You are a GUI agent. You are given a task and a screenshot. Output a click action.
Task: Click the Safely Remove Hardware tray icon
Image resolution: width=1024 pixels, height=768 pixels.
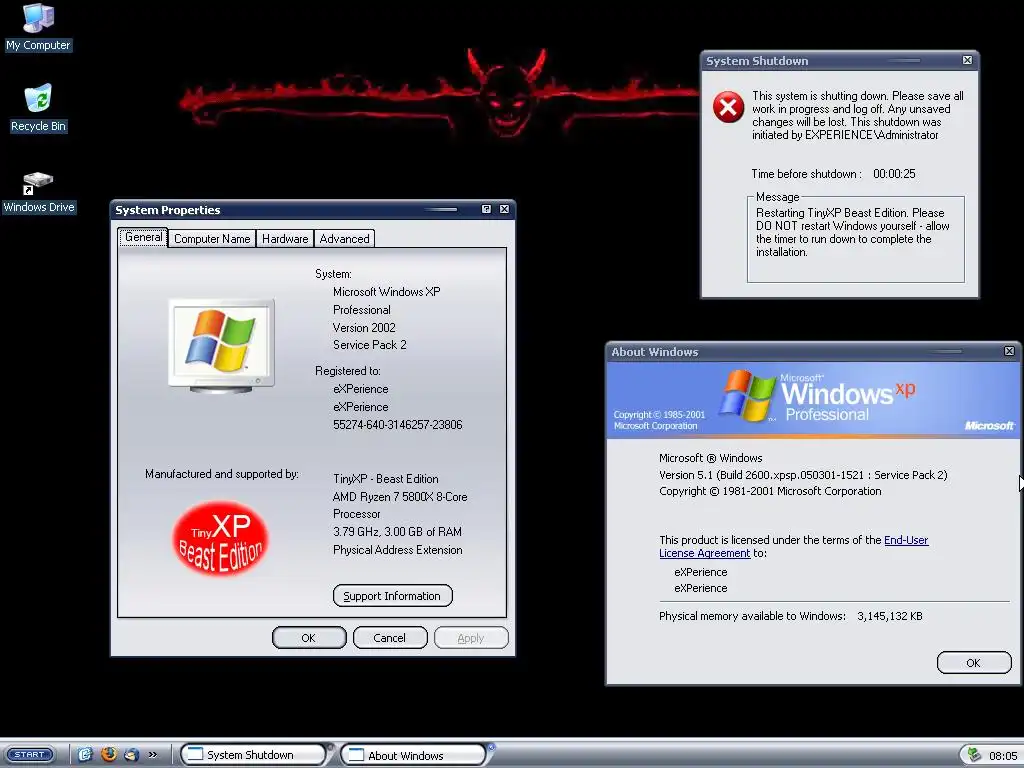coord(974,755)
